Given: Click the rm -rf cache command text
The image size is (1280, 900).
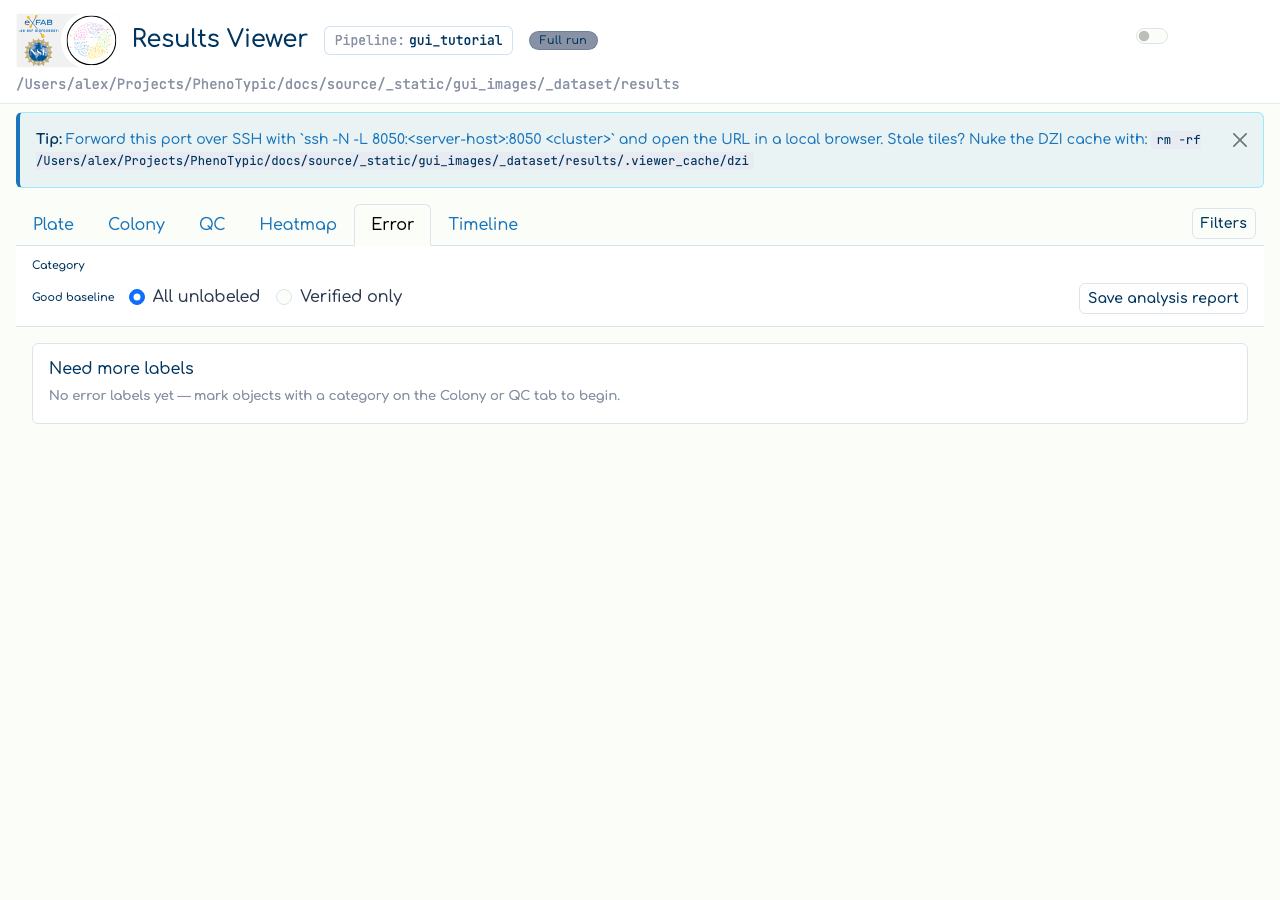Looking at the screenshot, I should tap(617, 150).
